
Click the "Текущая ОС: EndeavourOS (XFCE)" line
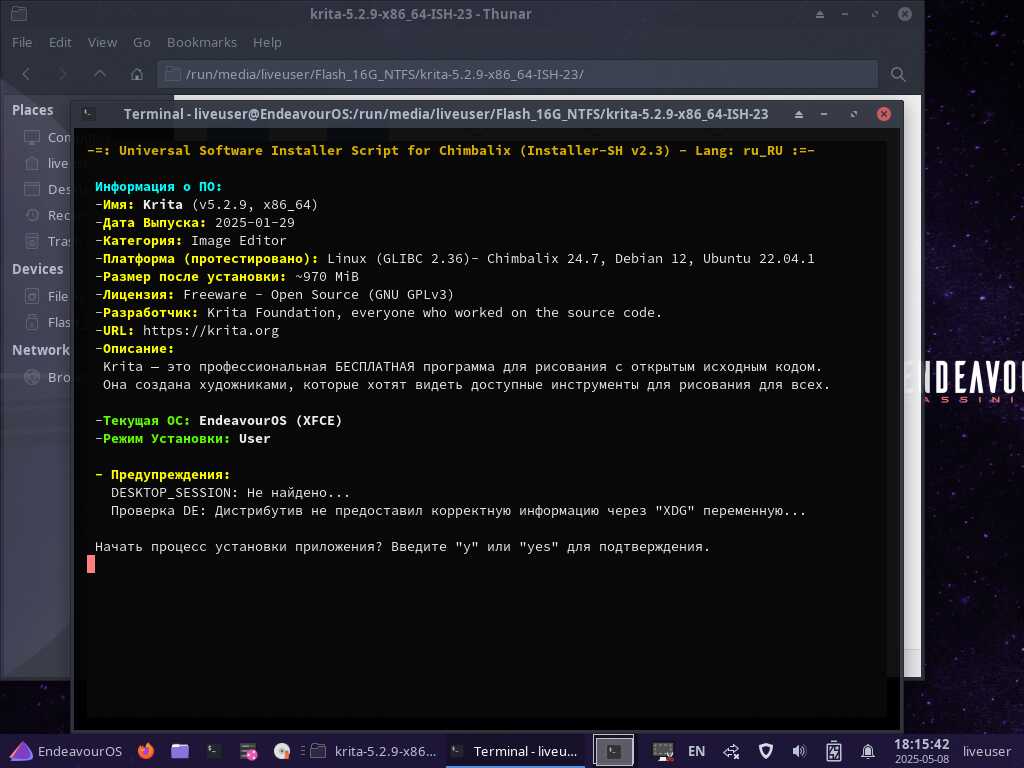(x=219, y=421)
